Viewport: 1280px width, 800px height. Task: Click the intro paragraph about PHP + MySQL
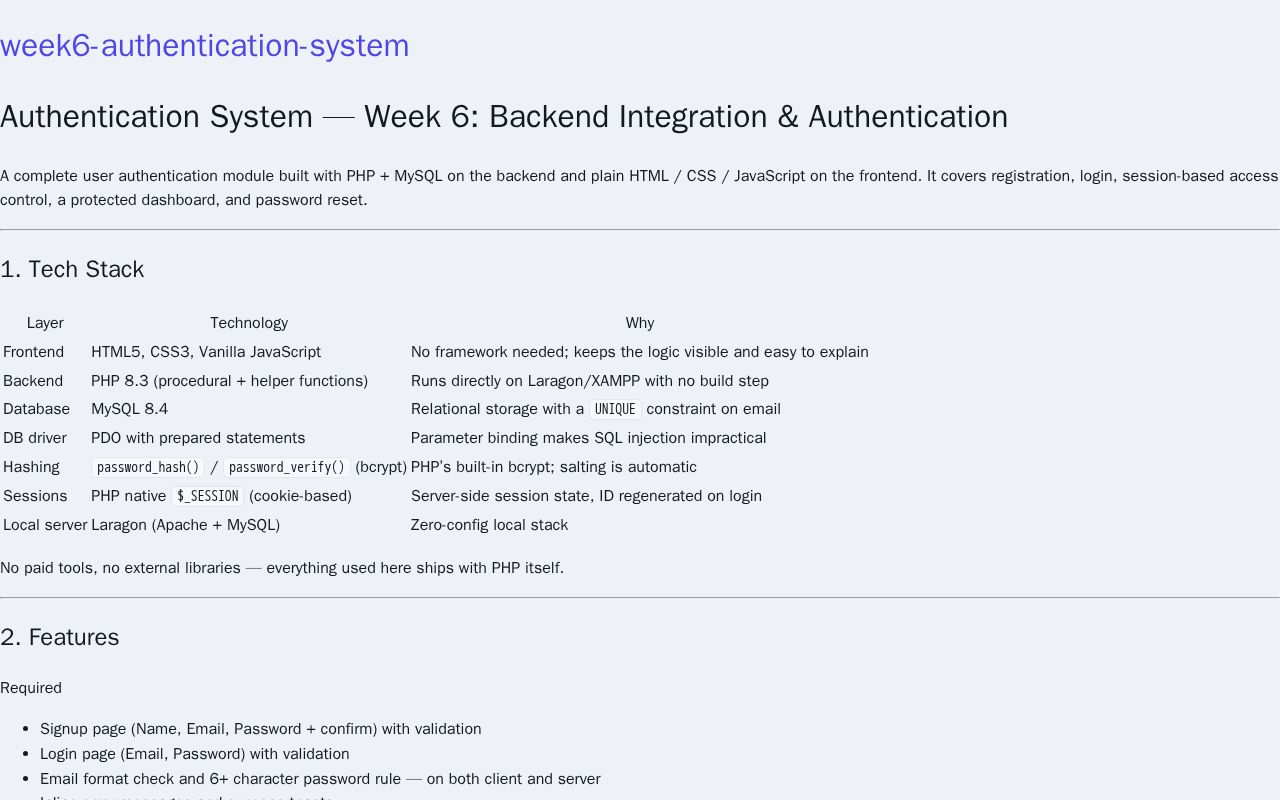coord(640,188)
